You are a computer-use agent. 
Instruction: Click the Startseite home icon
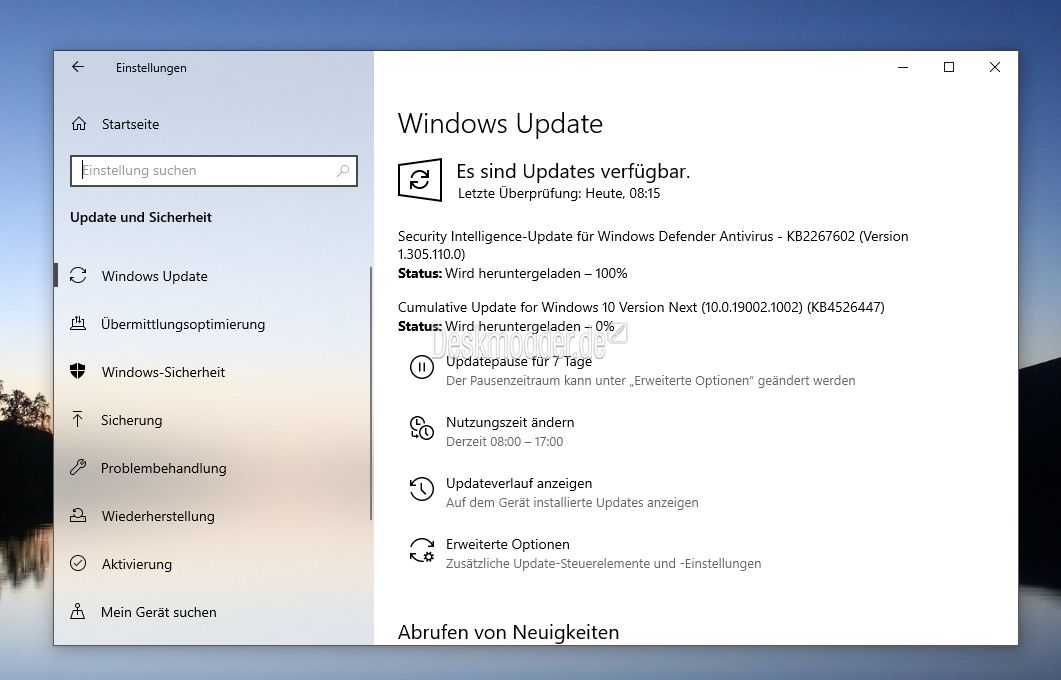tap(78, 124)
